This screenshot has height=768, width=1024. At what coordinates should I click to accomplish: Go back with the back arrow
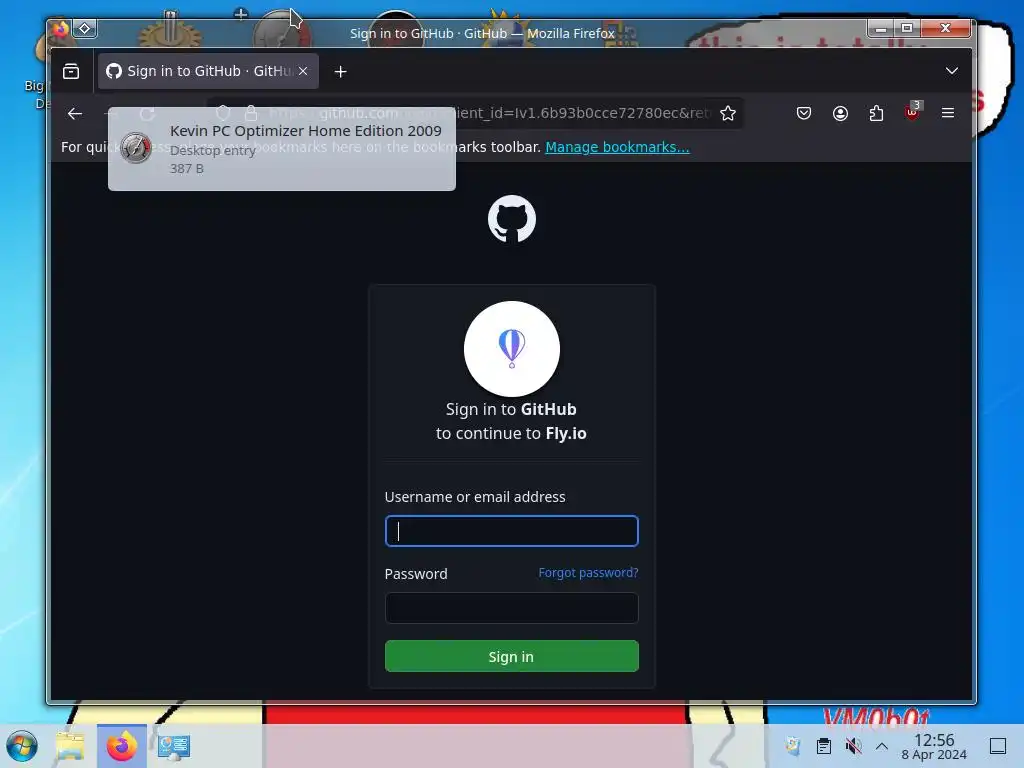[75, 113]
